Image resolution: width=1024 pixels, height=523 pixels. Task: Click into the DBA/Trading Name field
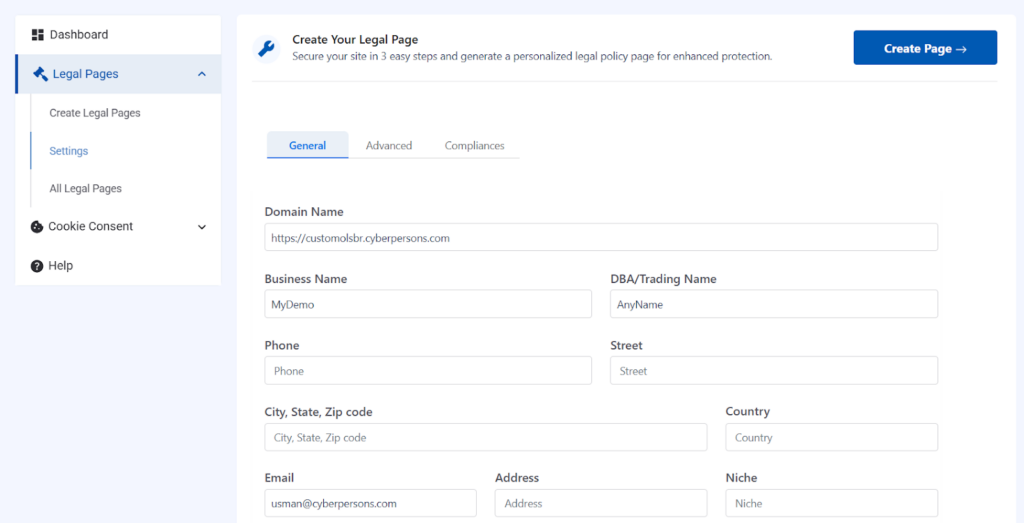point(773,304)
